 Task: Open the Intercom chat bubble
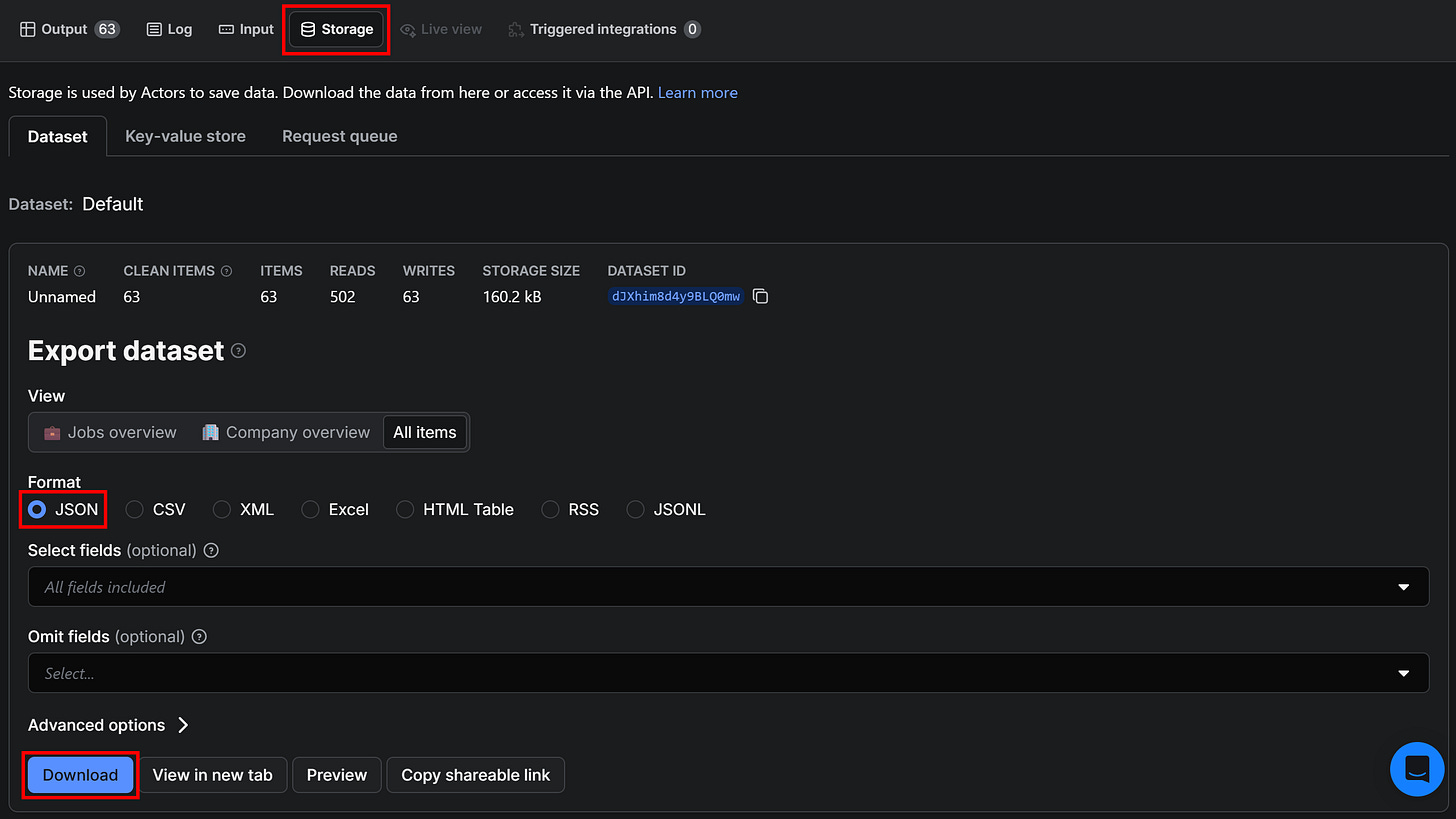click(x=1417, y=769)
